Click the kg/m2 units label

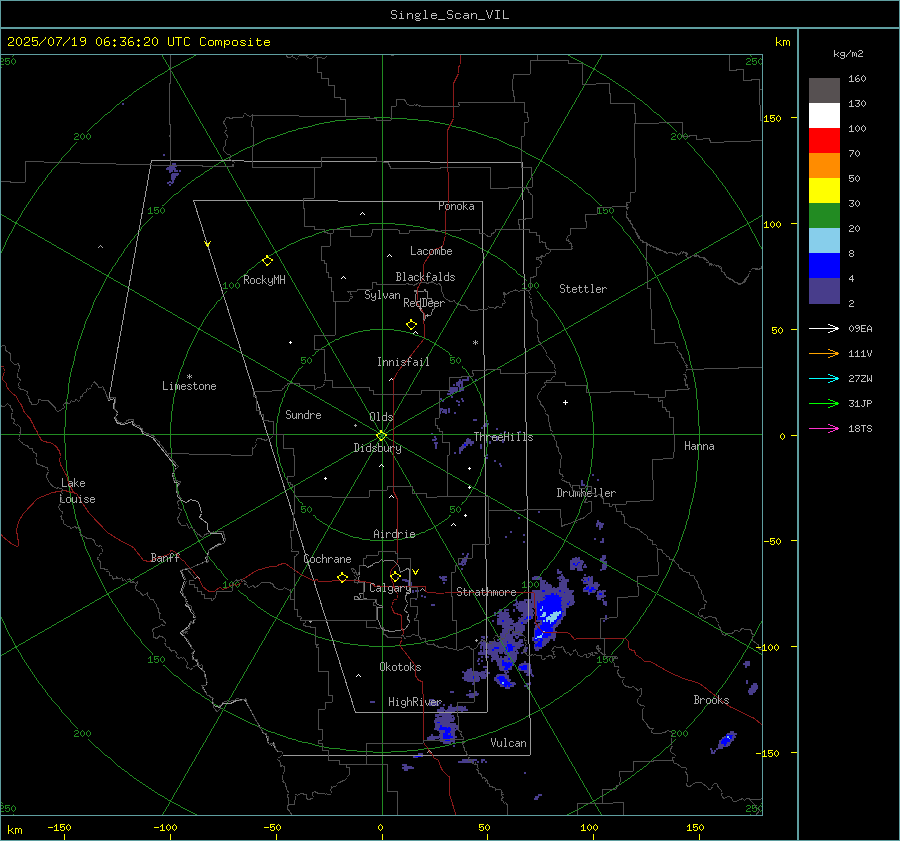848,54
